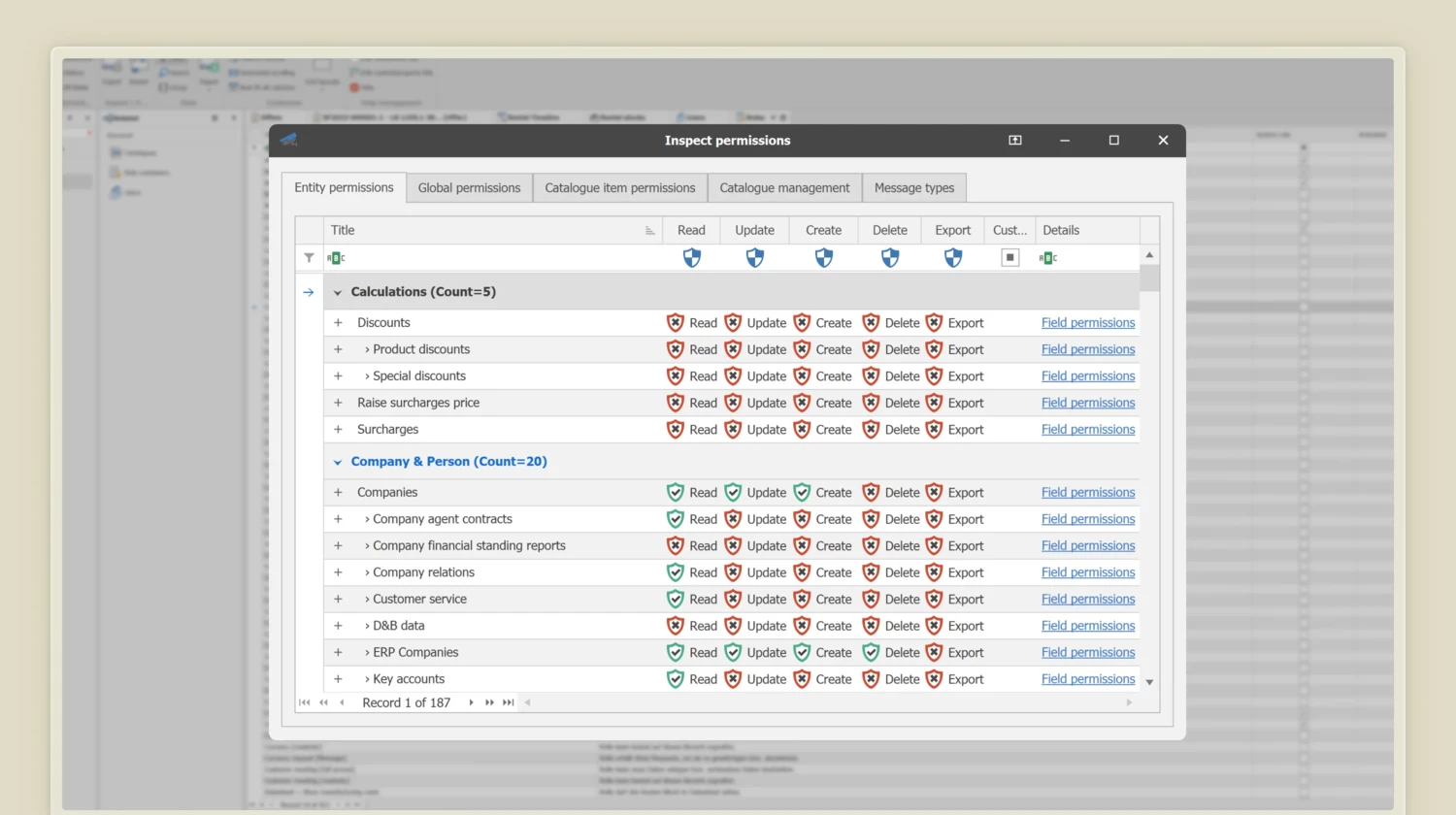1456x815 pixels.
Task: Click Update granted shield for Companies
Action: tap(733, 493)
